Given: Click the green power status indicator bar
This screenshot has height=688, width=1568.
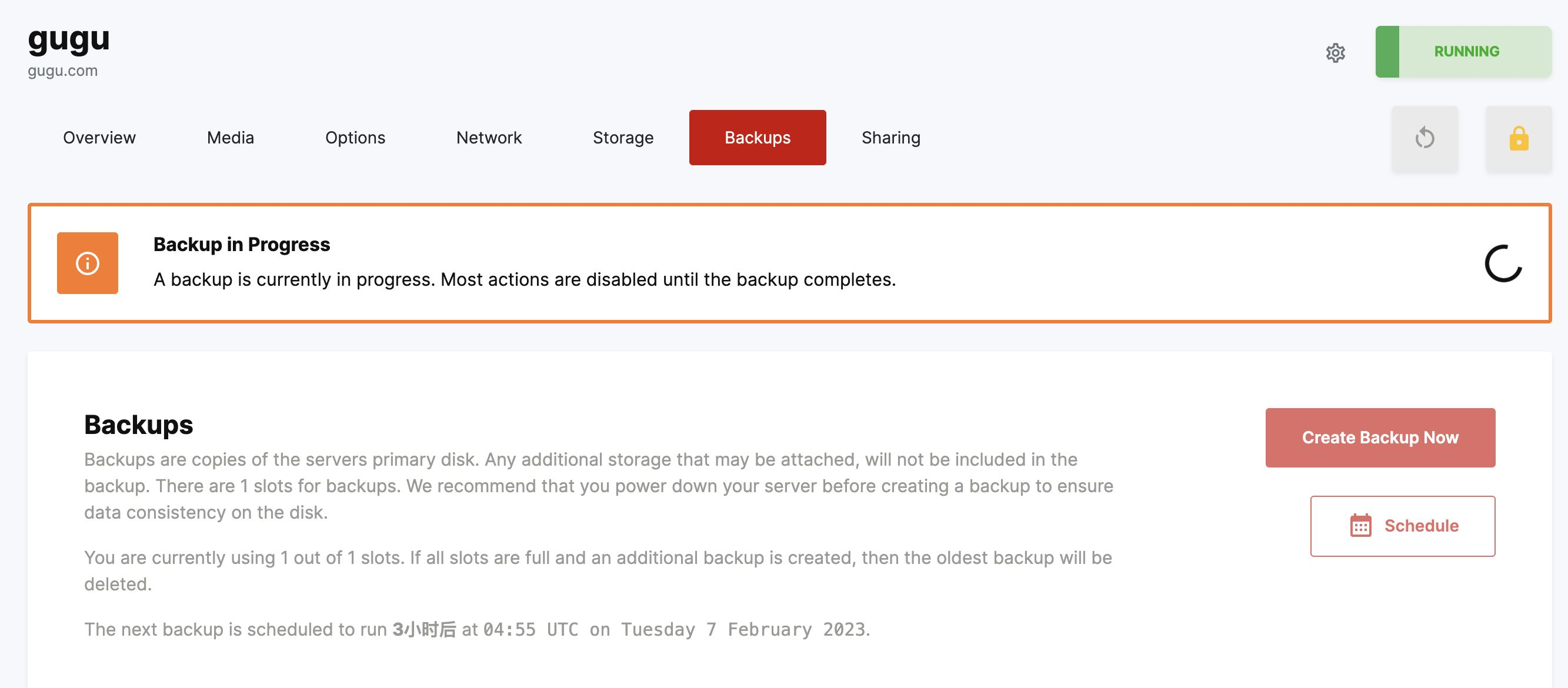Looking at the screenshot, I should [1387, 52].
